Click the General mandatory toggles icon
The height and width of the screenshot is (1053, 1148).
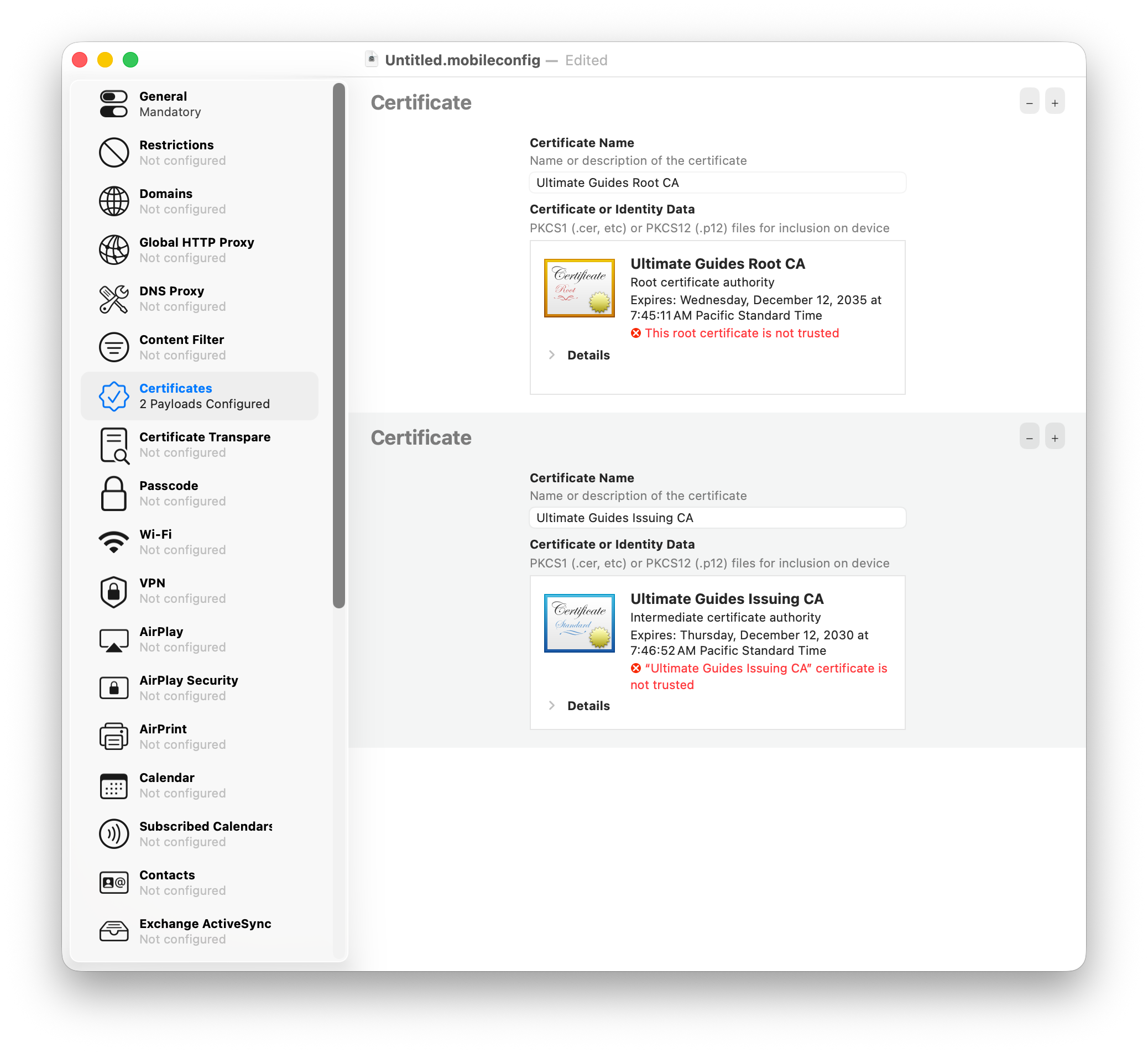tap(114, 104)
